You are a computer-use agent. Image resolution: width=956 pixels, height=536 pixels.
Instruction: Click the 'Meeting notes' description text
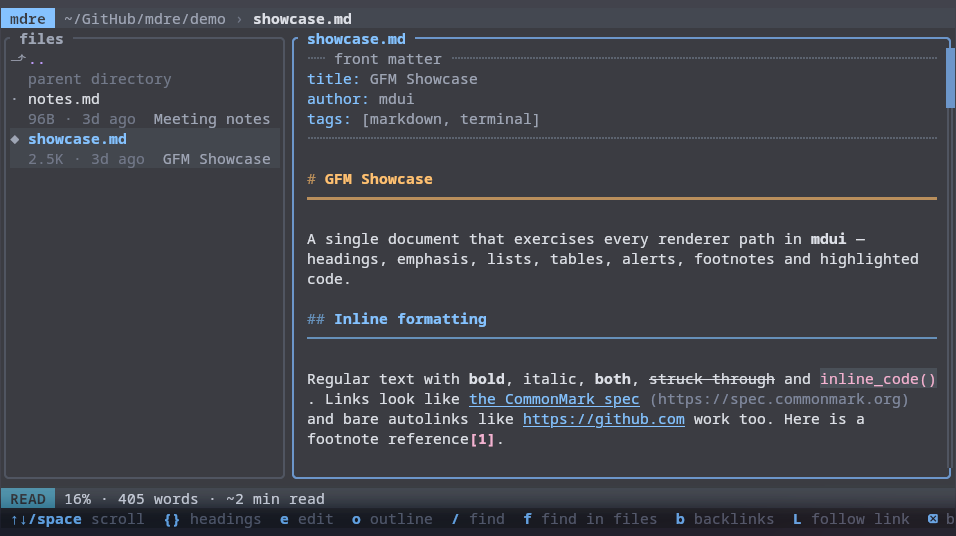[212, 119]
